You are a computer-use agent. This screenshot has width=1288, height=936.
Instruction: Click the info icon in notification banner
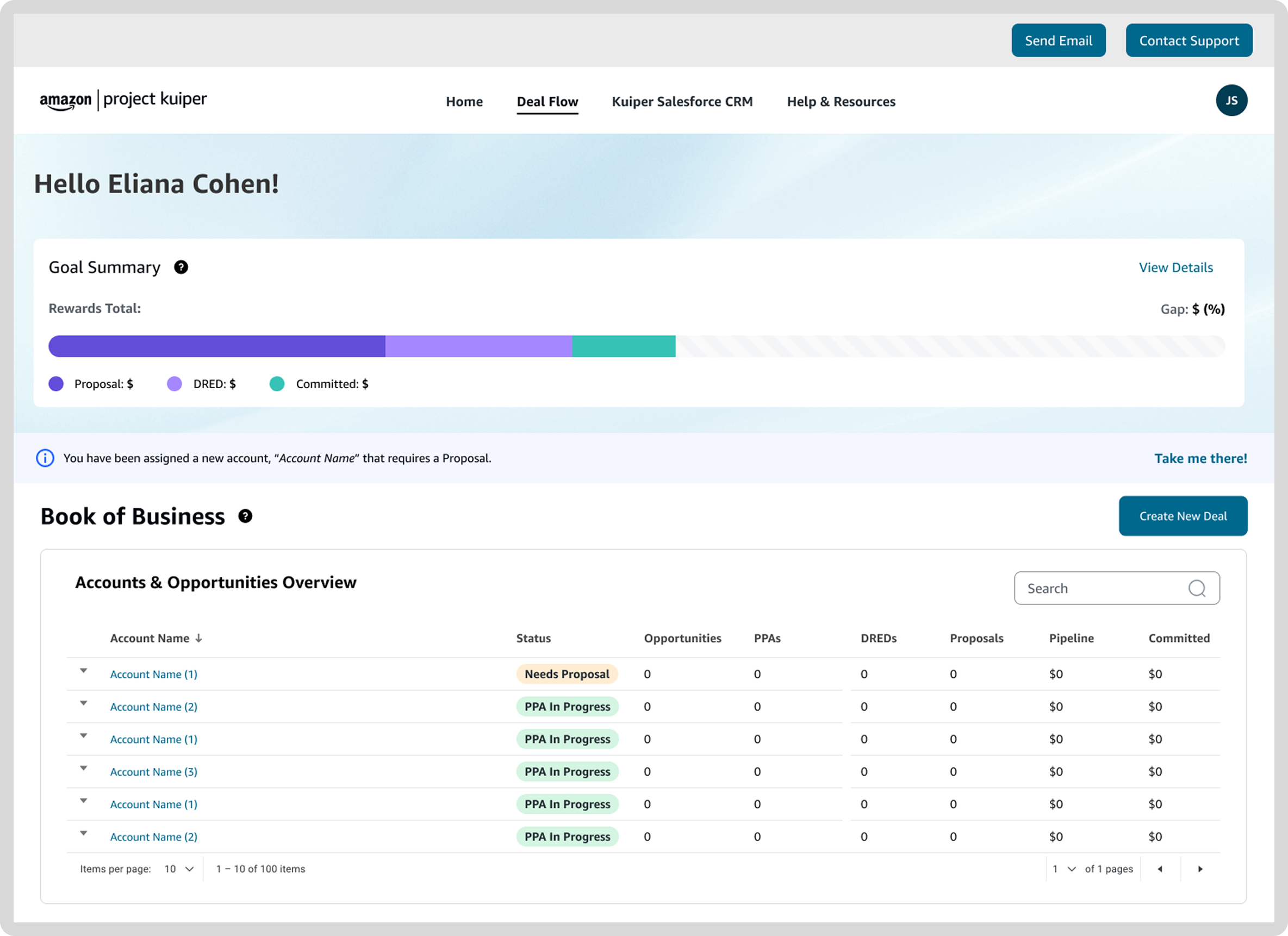46,458
